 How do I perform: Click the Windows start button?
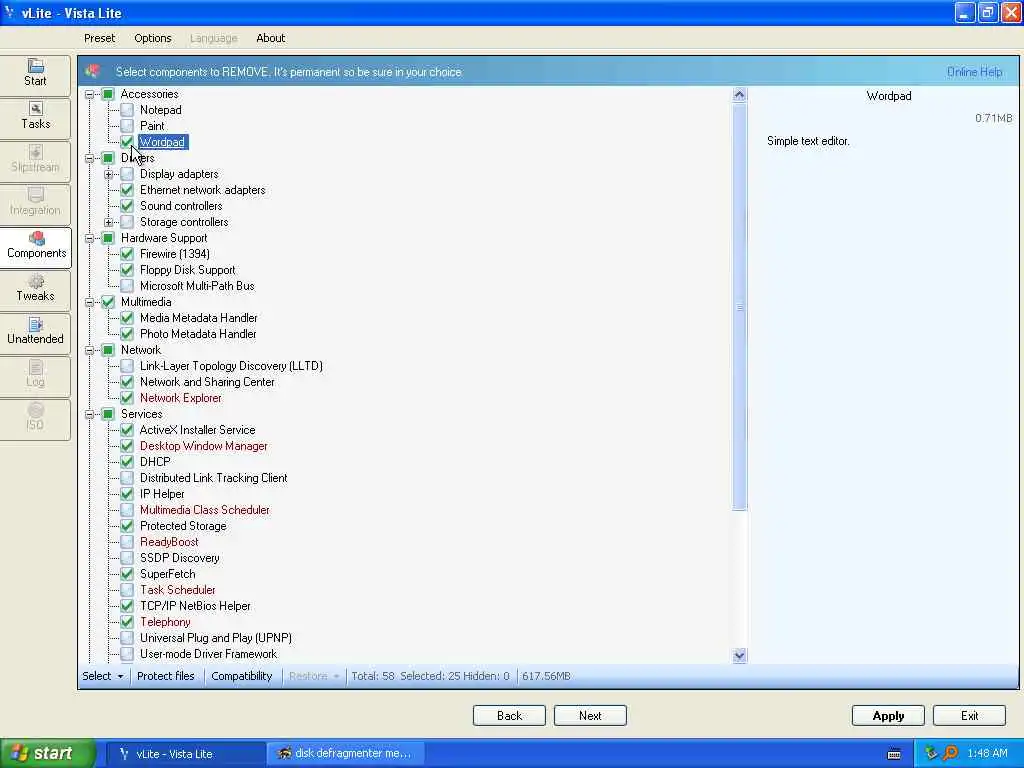47,753
